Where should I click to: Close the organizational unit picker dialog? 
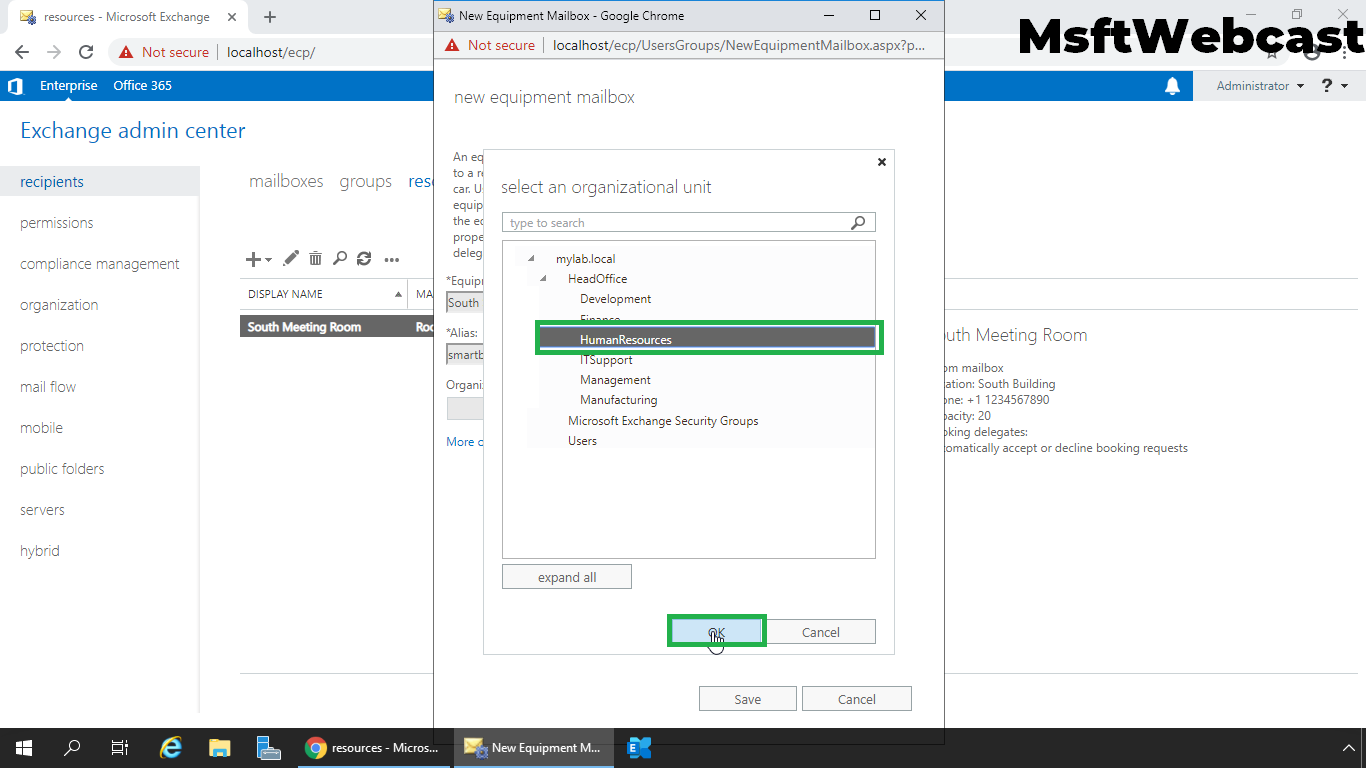881,162
